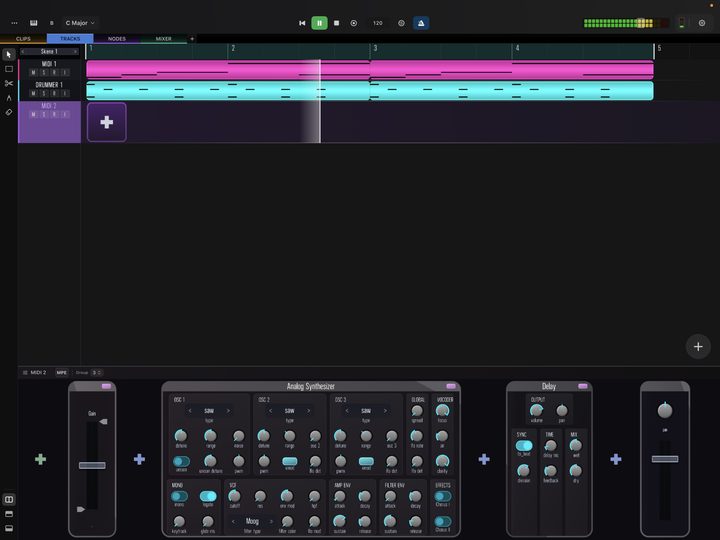Image resolution: width=720 pixels, height=540 pixels.
Task: Toggle Delay module purple power button
Action: tap(583, 386)
